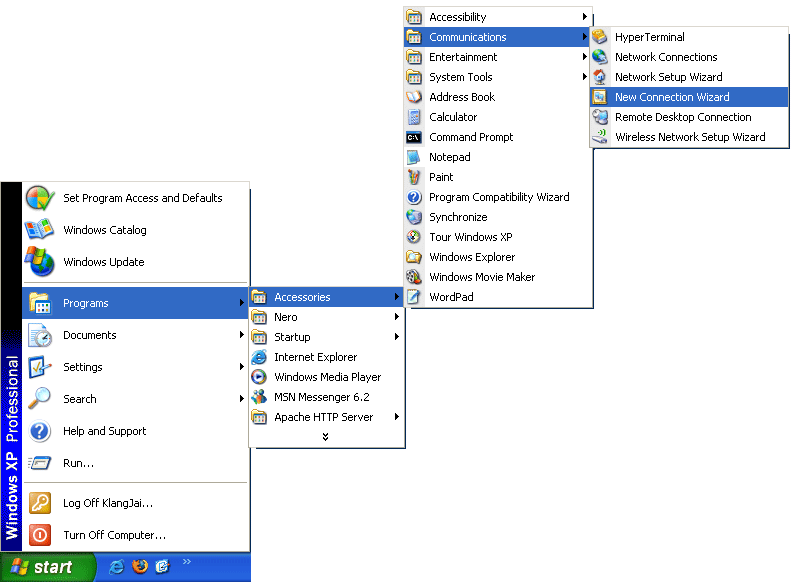
Task: Expand the Entertainment submenu arrow
Action: pos(584,57)
